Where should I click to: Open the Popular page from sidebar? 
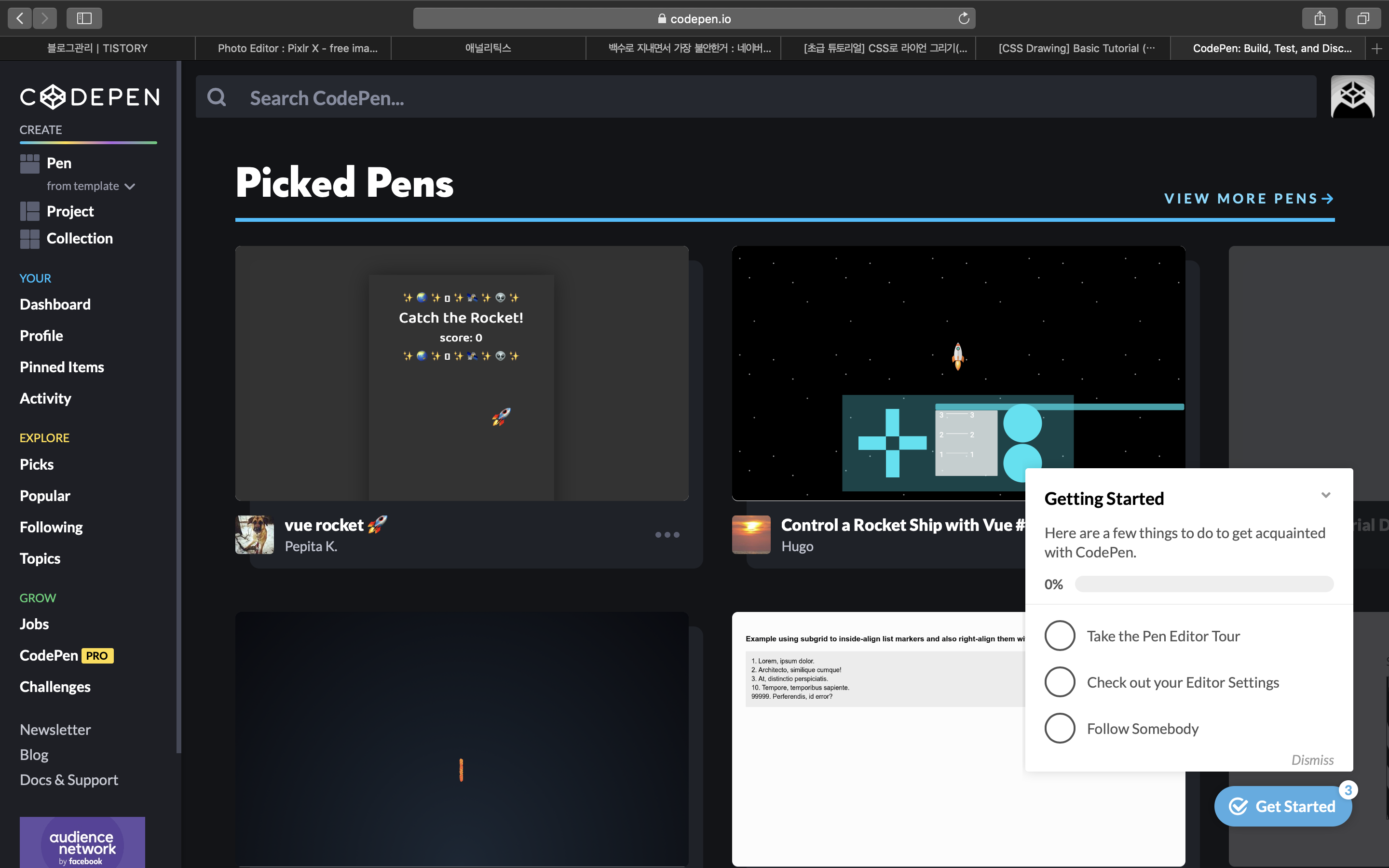click(45, 495)
